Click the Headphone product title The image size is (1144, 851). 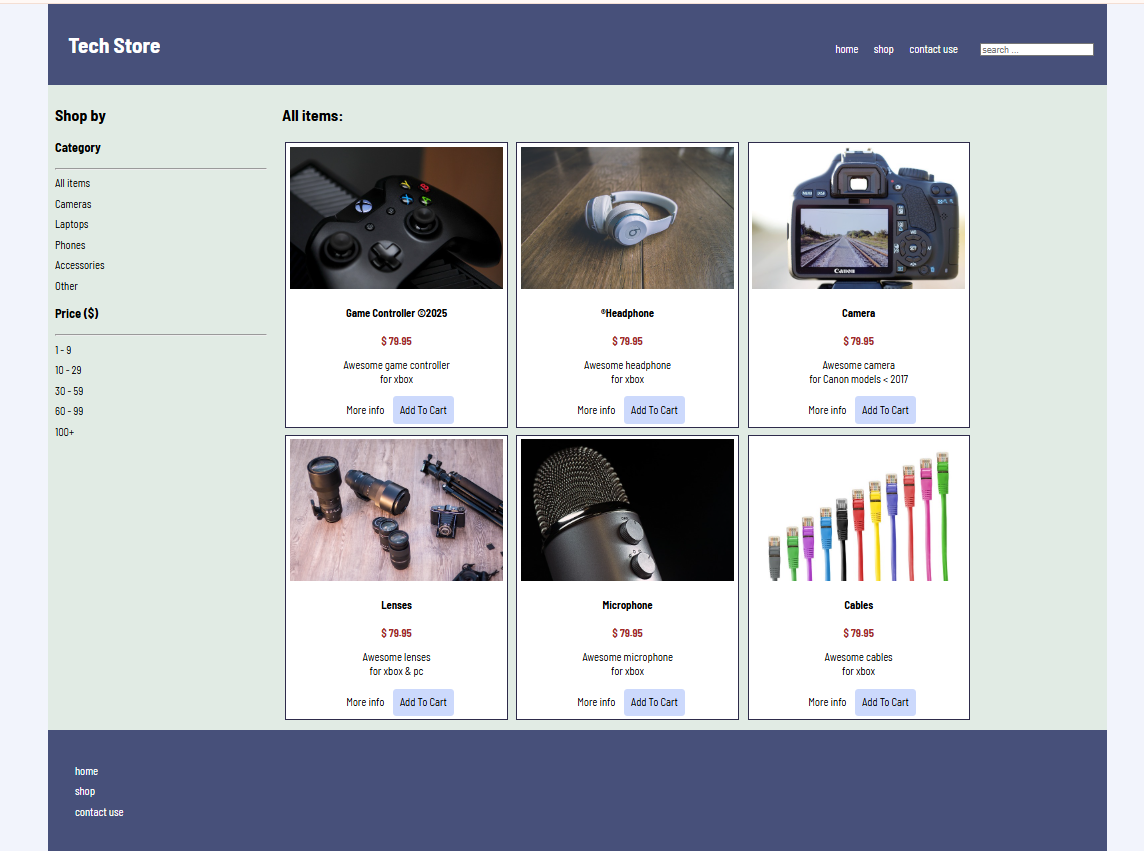tap(627, 313)
